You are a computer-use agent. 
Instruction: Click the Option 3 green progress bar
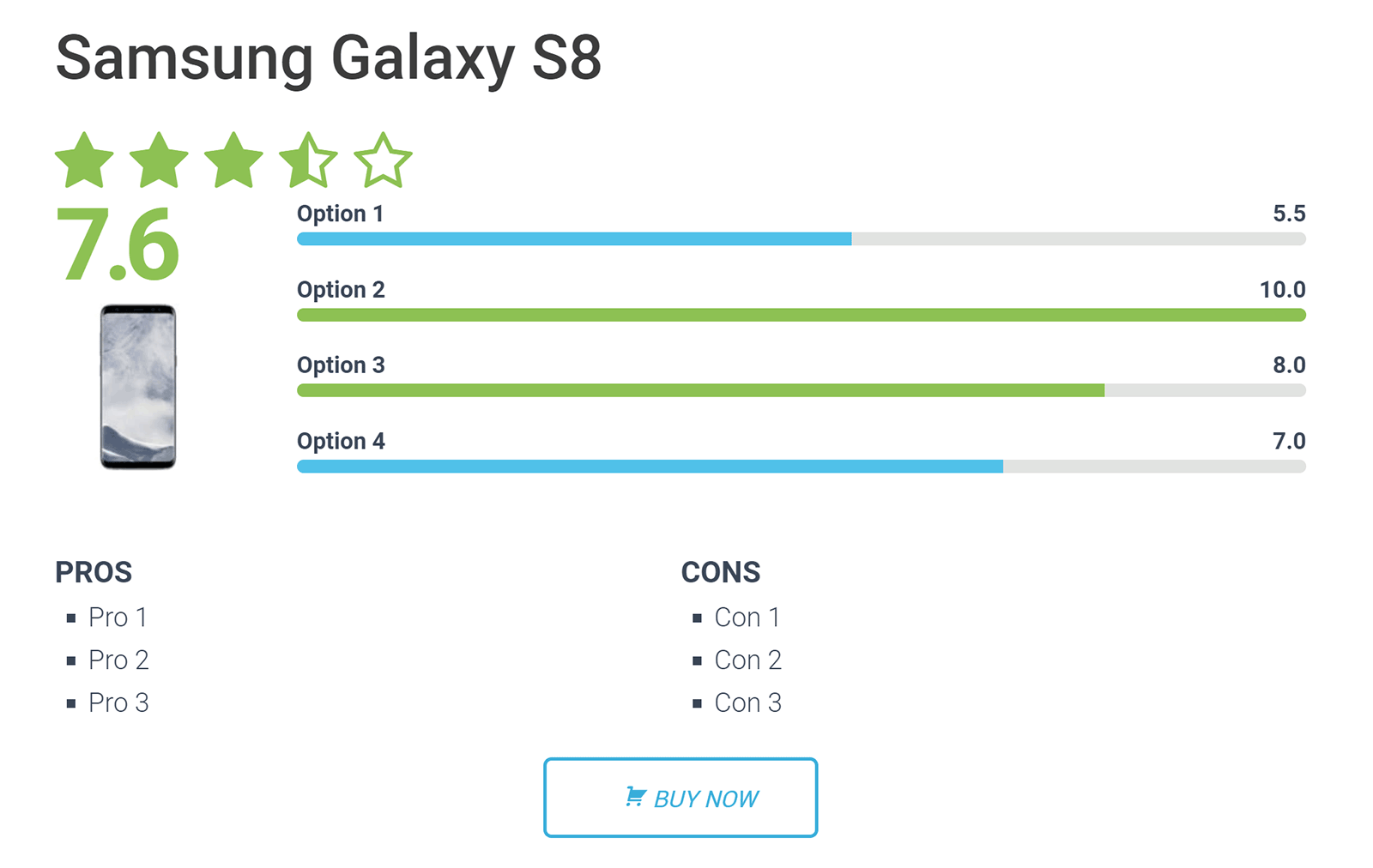point(801,390)
